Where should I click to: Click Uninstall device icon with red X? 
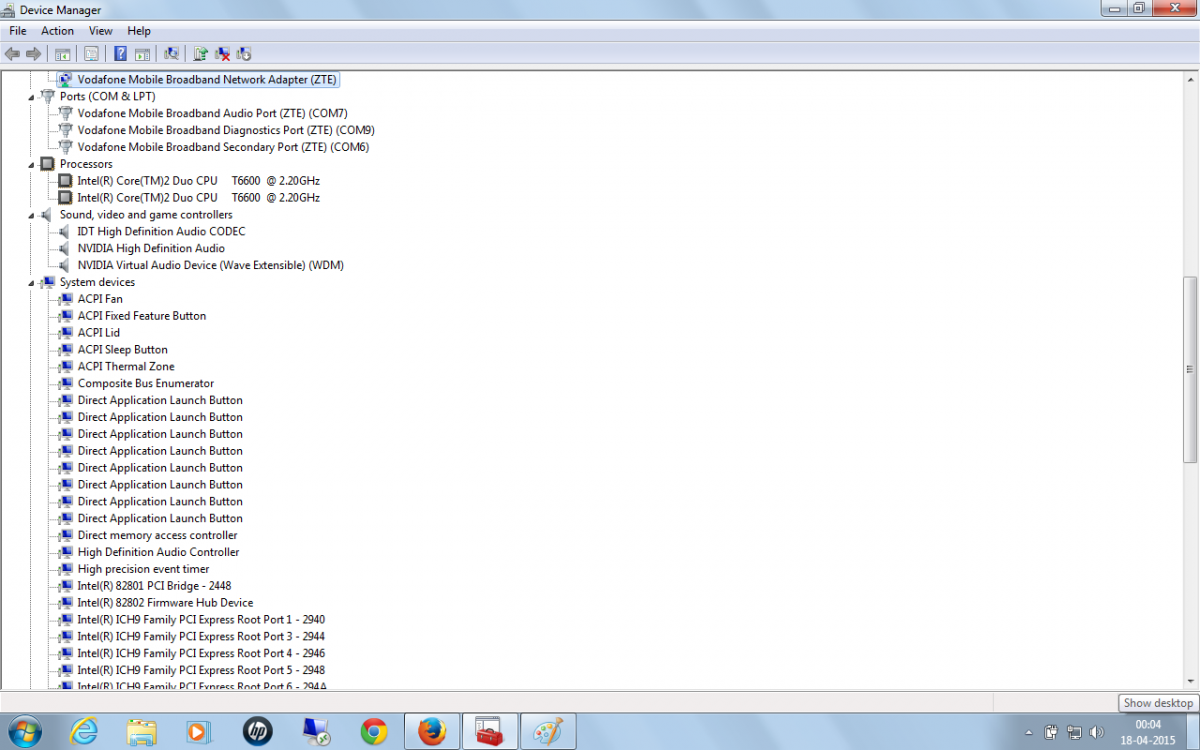point(222,53)
